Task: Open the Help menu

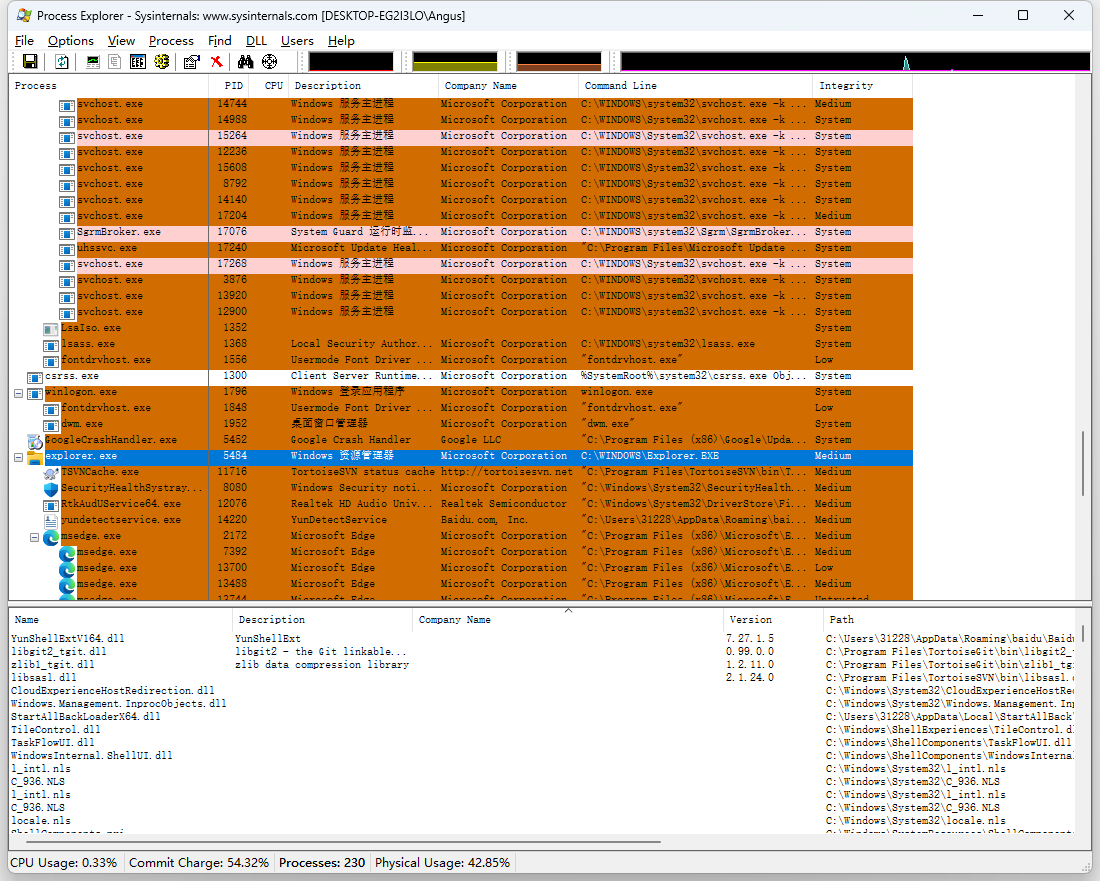Action: tap(341, 41)
